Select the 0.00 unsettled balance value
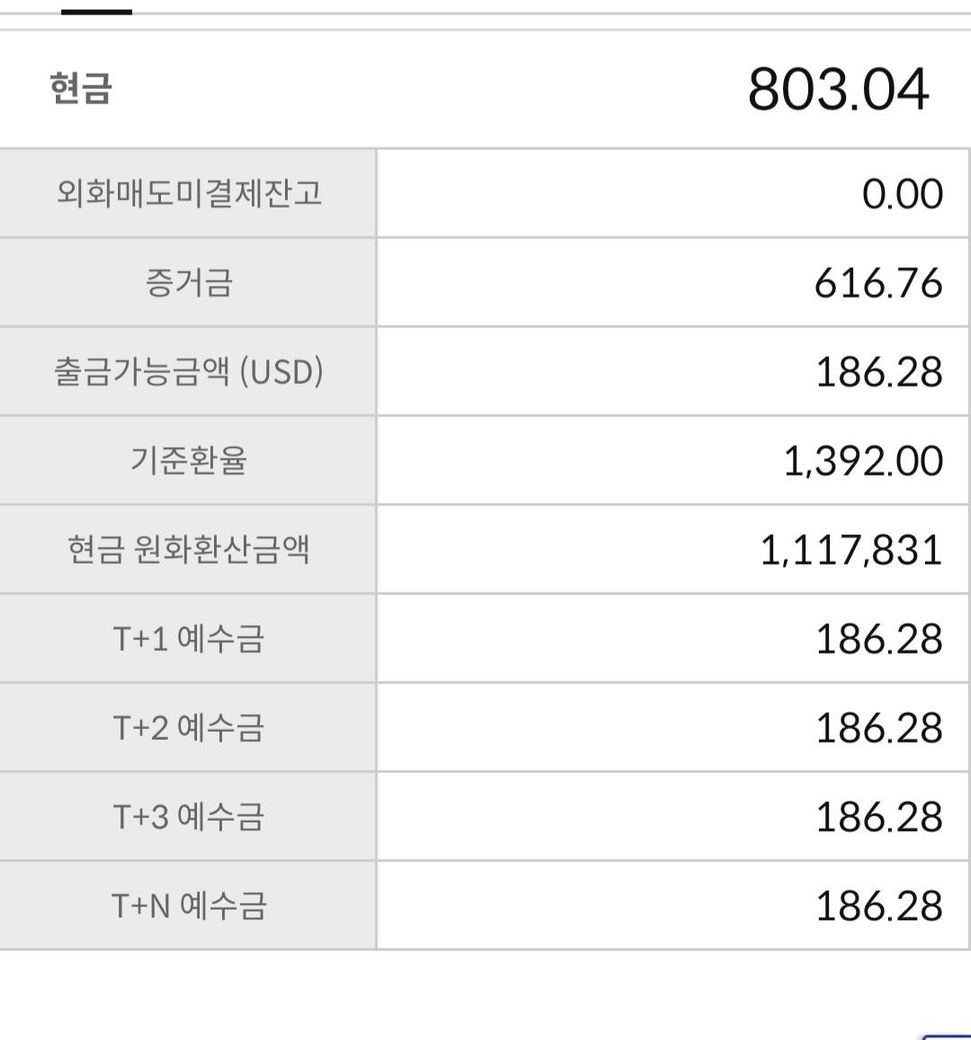The height and width of the screenshot is (1040, 971). pos(902,194)
